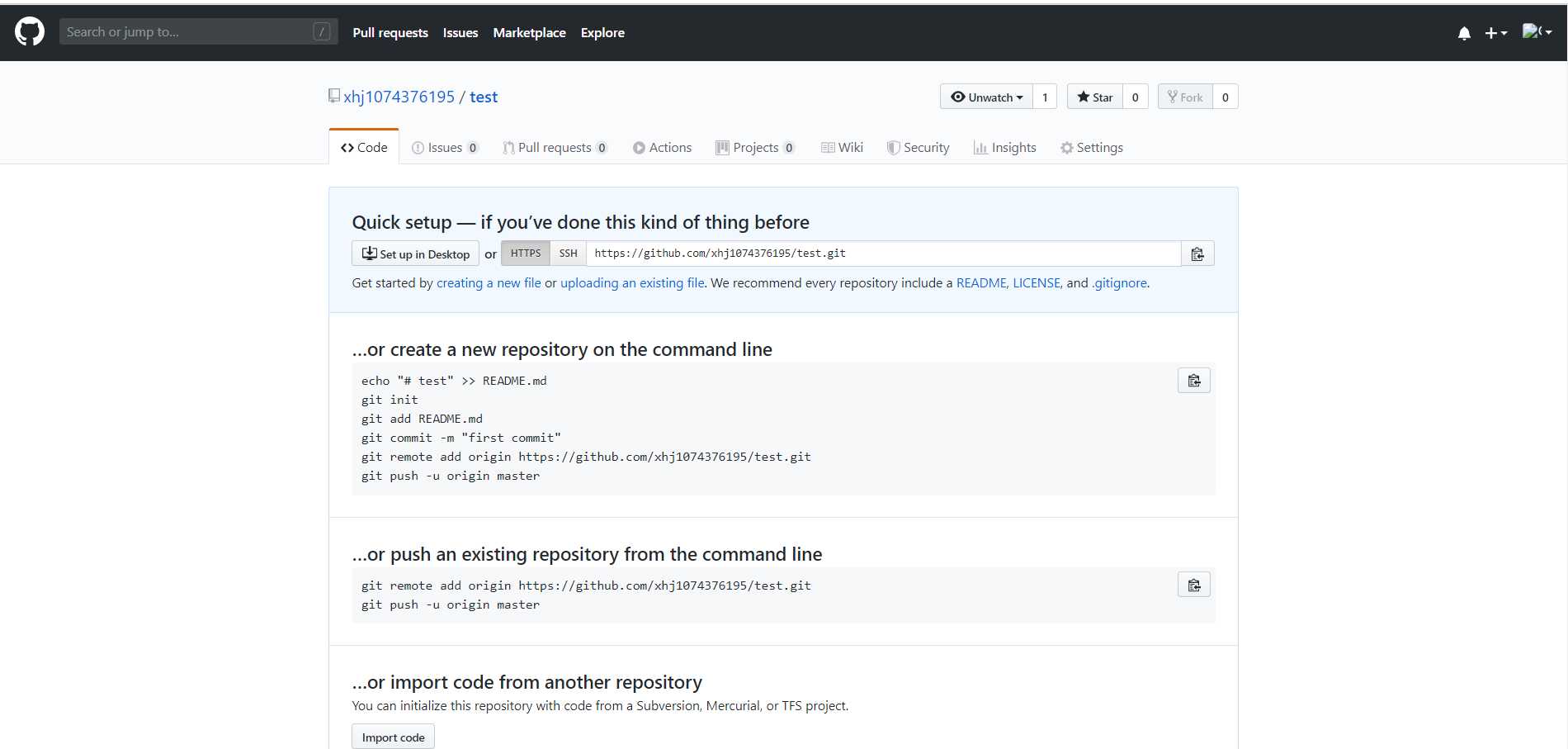1568x749 pixels.
Task: Copy the clone URL to clipboard
Action: point(1197,254)
